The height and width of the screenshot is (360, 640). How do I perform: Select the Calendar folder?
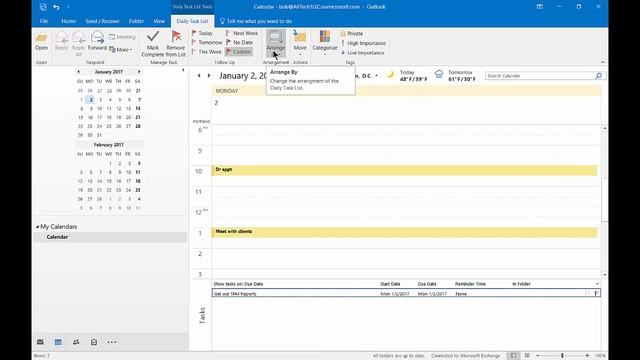[57, 237]
